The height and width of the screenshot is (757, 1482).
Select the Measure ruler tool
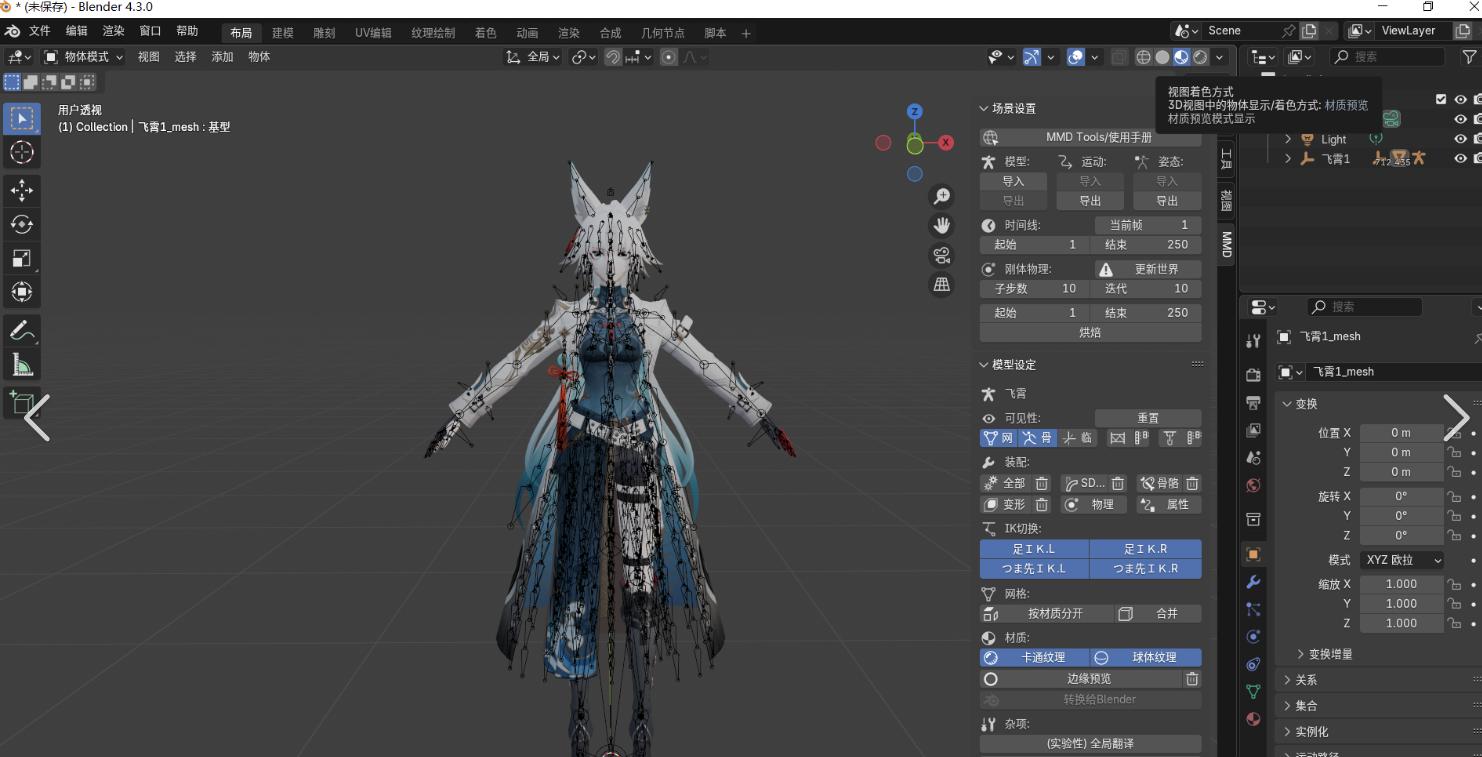22,364
